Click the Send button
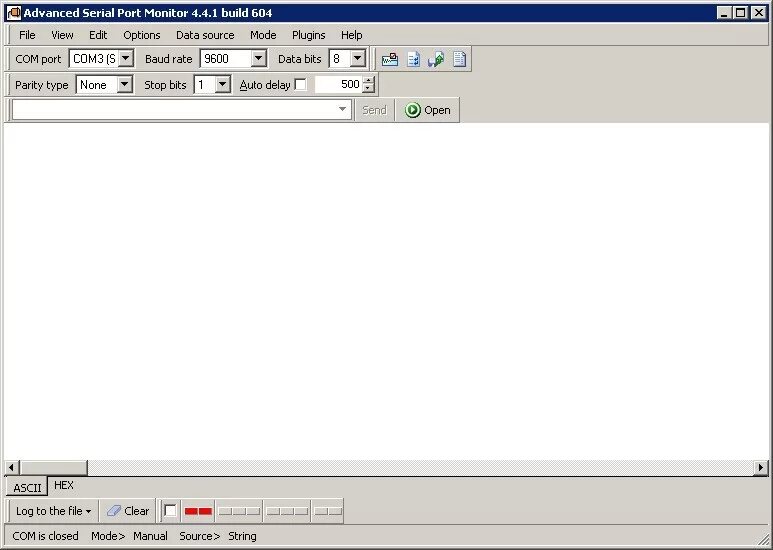Viewport: 773px width, 550px height. coord(374,110)
